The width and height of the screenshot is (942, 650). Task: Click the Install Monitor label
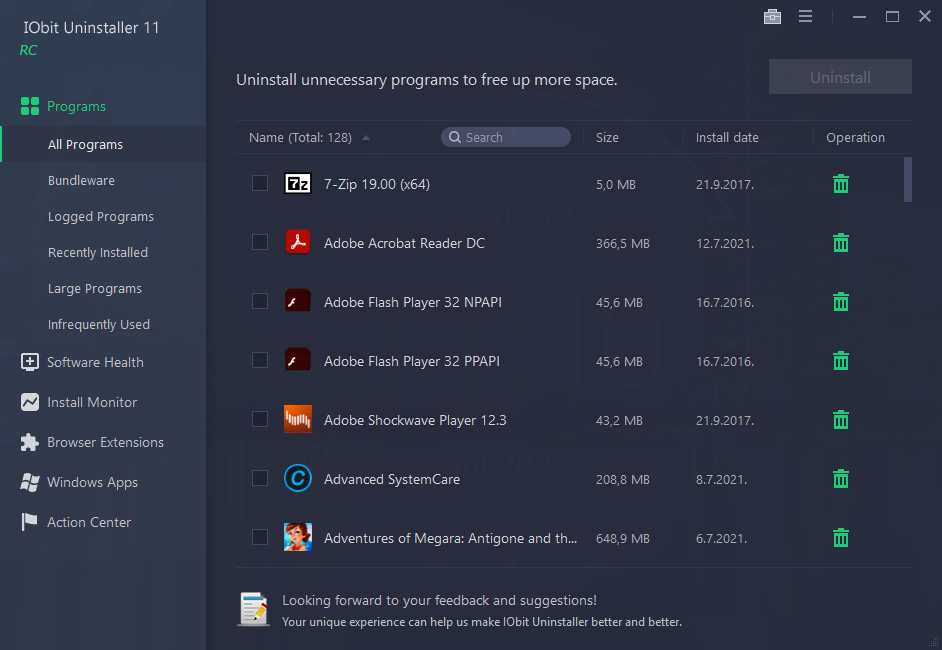pos(92,402)
